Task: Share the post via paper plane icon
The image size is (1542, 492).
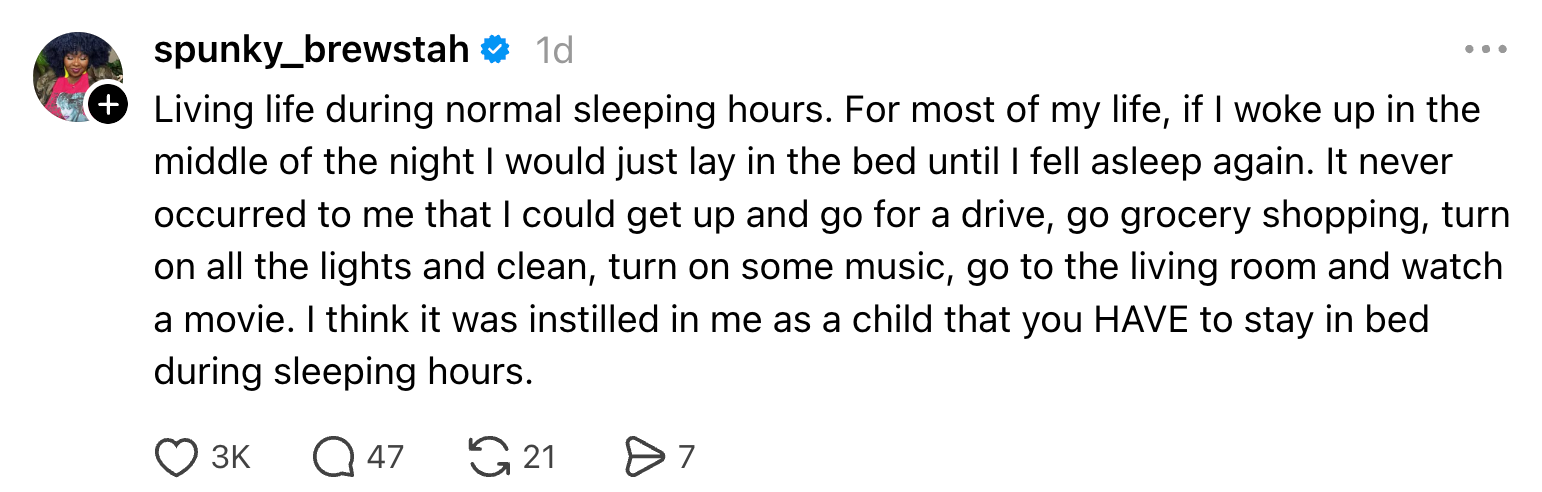Action: click(644, 457)
